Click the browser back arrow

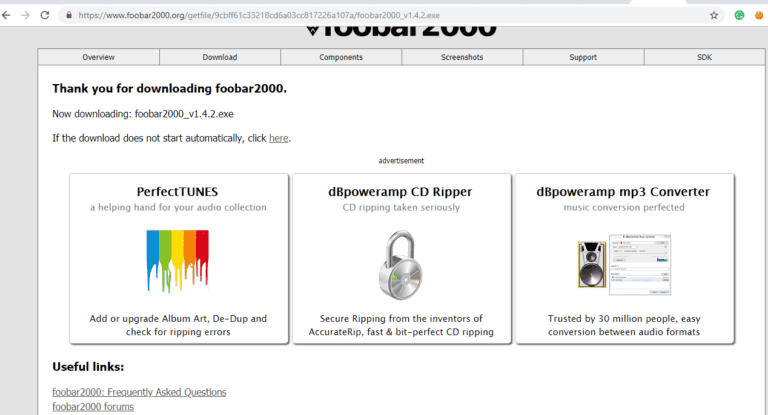[x=6, y=15]
